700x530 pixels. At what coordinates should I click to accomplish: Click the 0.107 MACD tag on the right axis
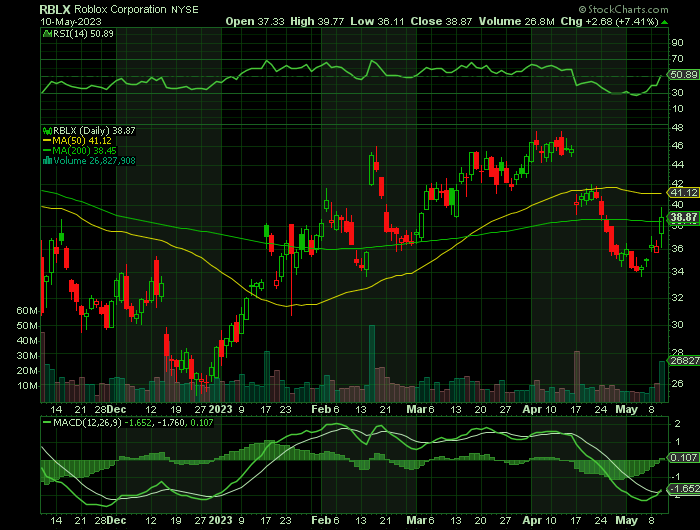[x=683, y=457]
